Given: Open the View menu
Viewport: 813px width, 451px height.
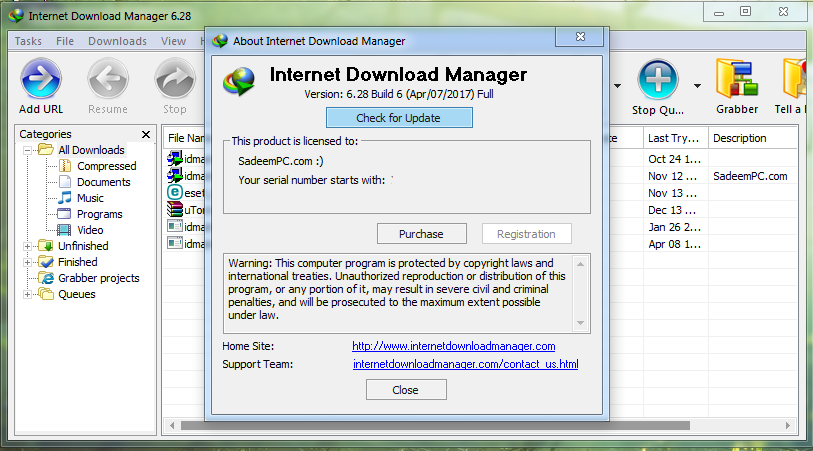Looking at the screenshot, I should coord(173,41).
